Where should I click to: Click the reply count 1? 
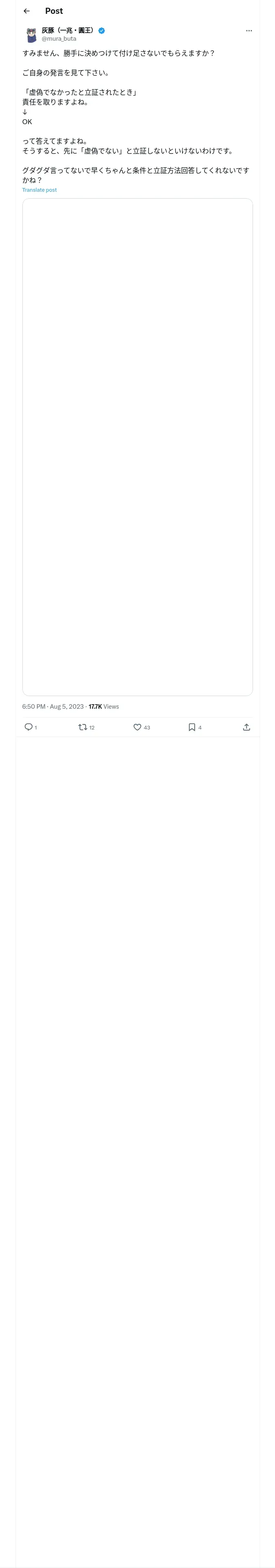36,727
